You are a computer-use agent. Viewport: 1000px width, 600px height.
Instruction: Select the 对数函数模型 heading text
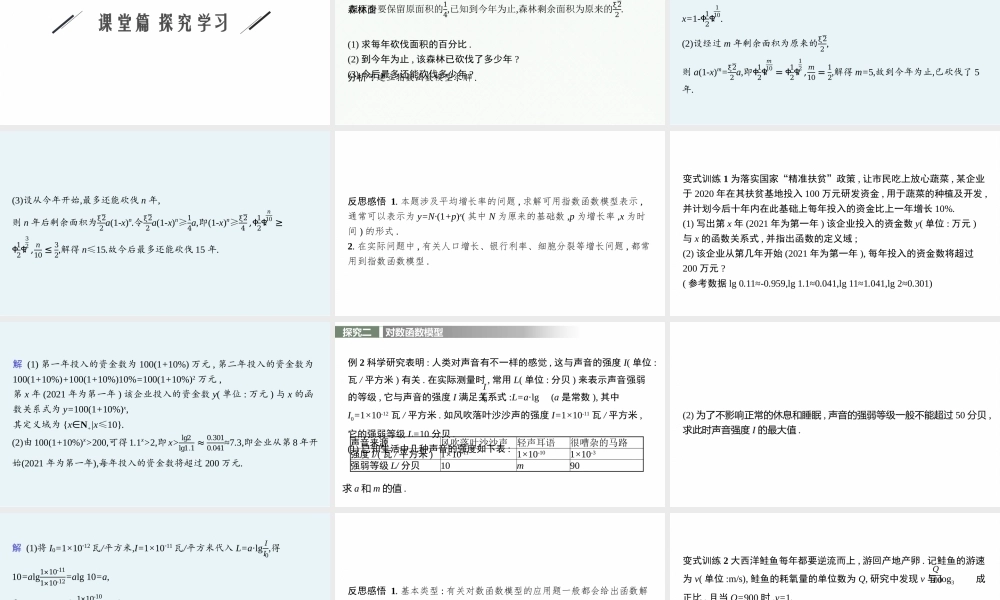tap(415, 330)
